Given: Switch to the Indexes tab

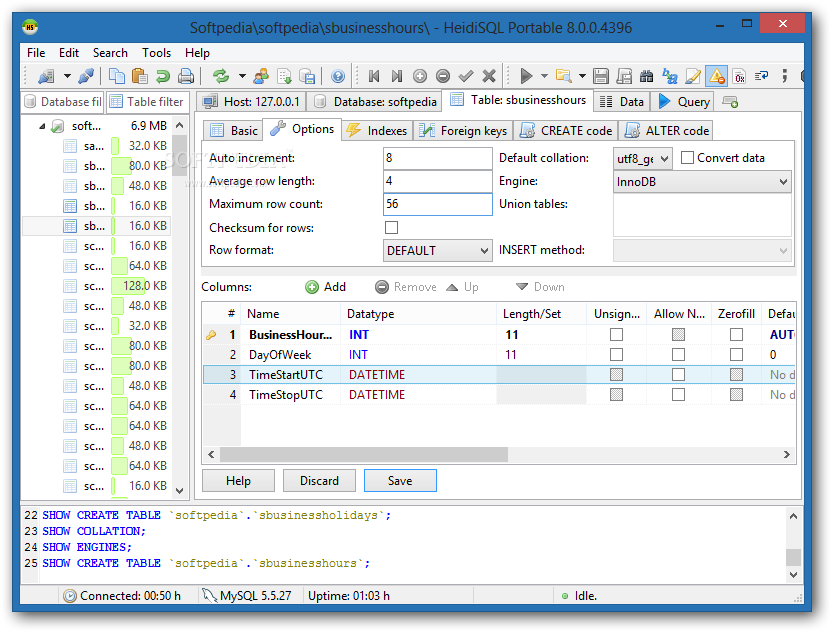Looking at the screenshot, I should [x=377, y=131].
